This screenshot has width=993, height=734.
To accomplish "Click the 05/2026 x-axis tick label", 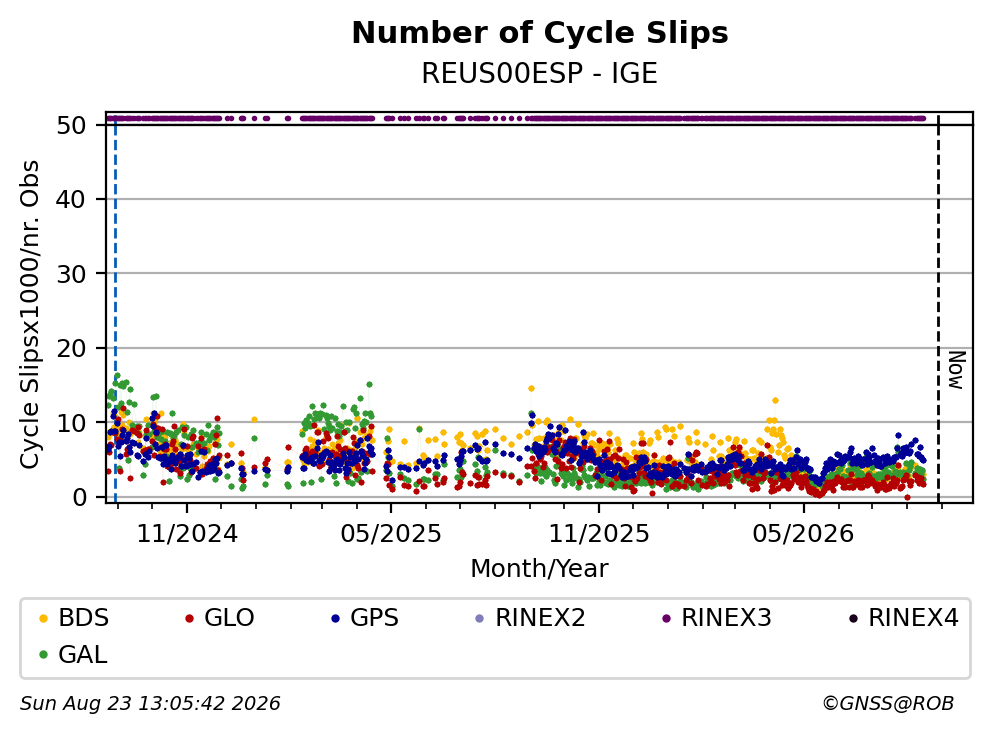I will point(803,534).
